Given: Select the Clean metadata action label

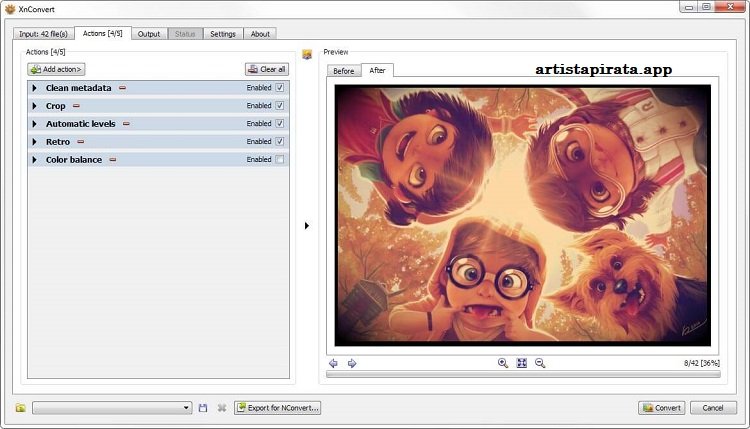Looking at the screenshot, I should point(78,88).
